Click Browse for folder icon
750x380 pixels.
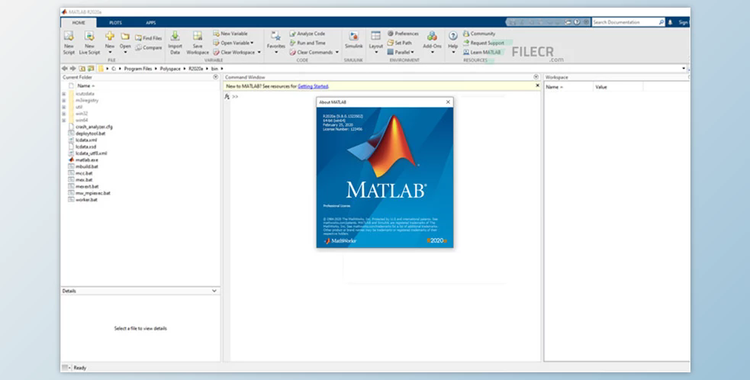tap(90, 68)
